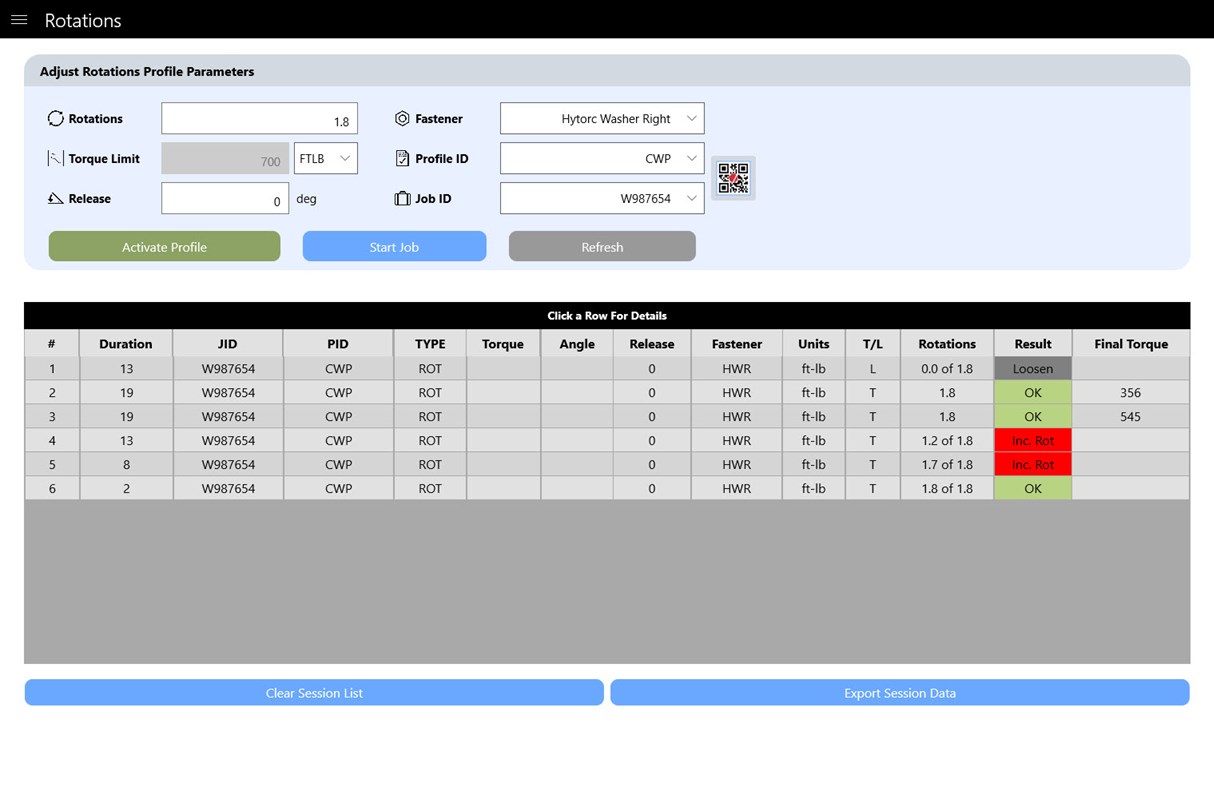Click the Final Torque column header
The height and width of the screenshot is (787, 1214).
click(1131, 343)
